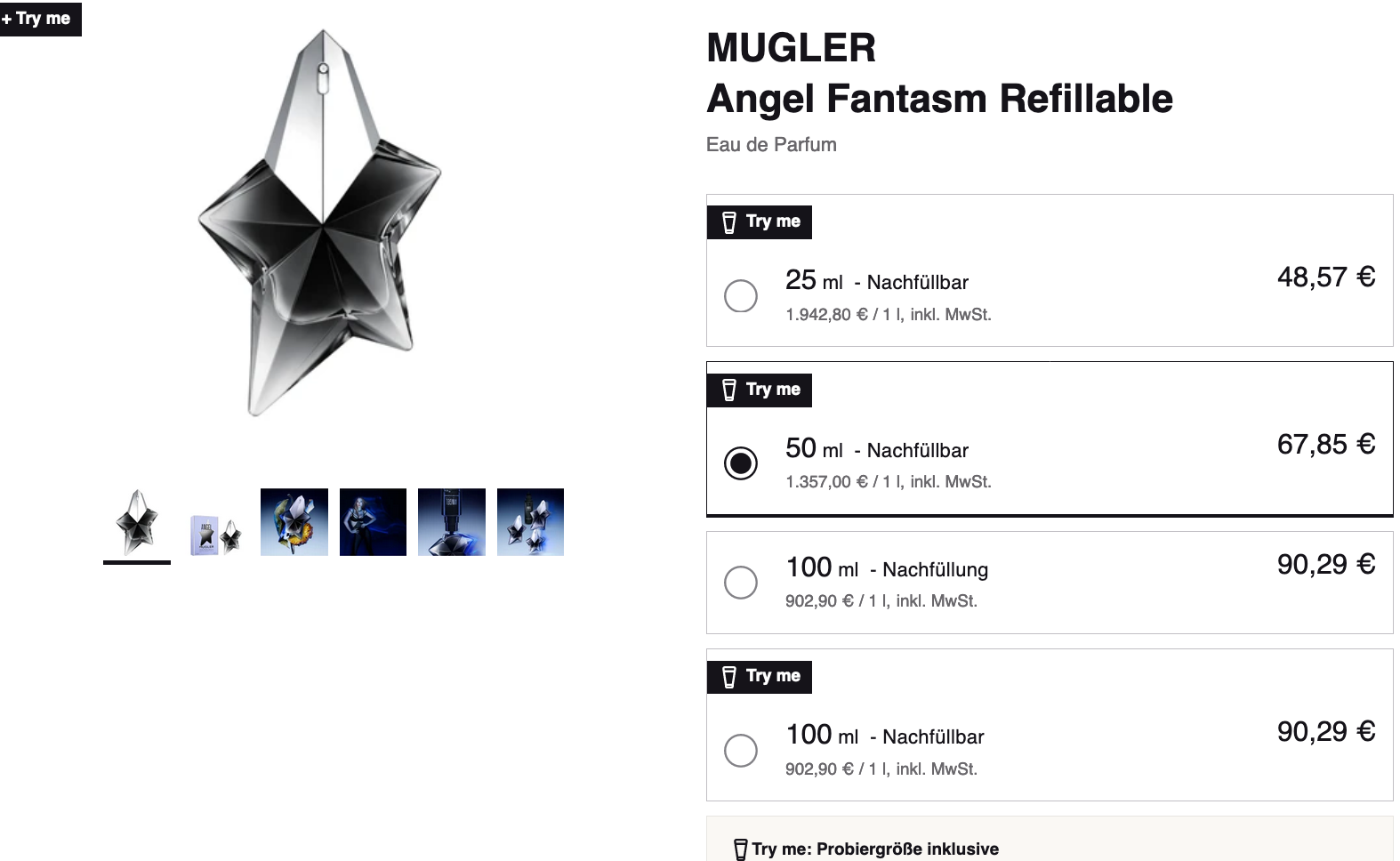Open the black star bottle thumbnail
Viewport: 1400px width, 861px height.
click(x=137, y=522)
